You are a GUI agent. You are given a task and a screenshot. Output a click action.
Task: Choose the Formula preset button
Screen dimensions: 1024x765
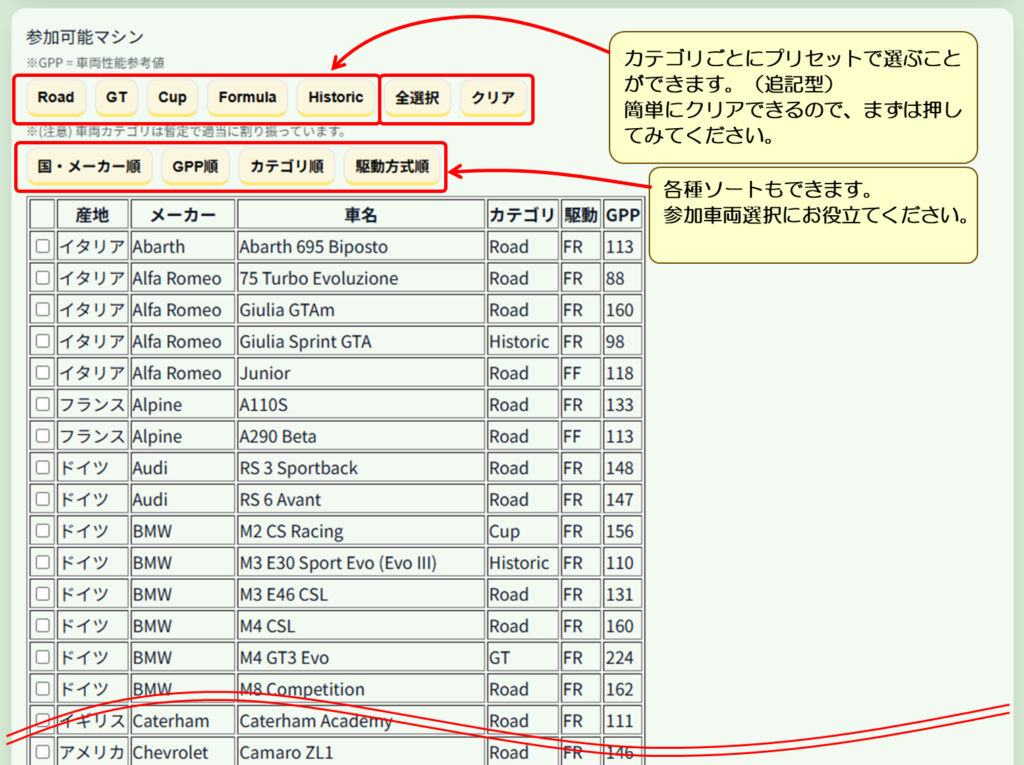tap(247, 98)
